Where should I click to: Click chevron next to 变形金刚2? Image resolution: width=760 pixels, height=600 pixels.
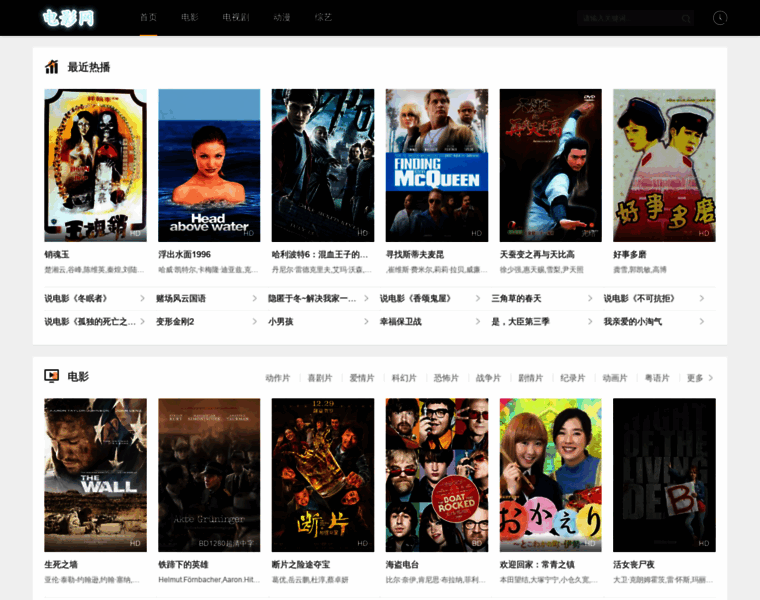pyautogui.click(x=254, y=321)
